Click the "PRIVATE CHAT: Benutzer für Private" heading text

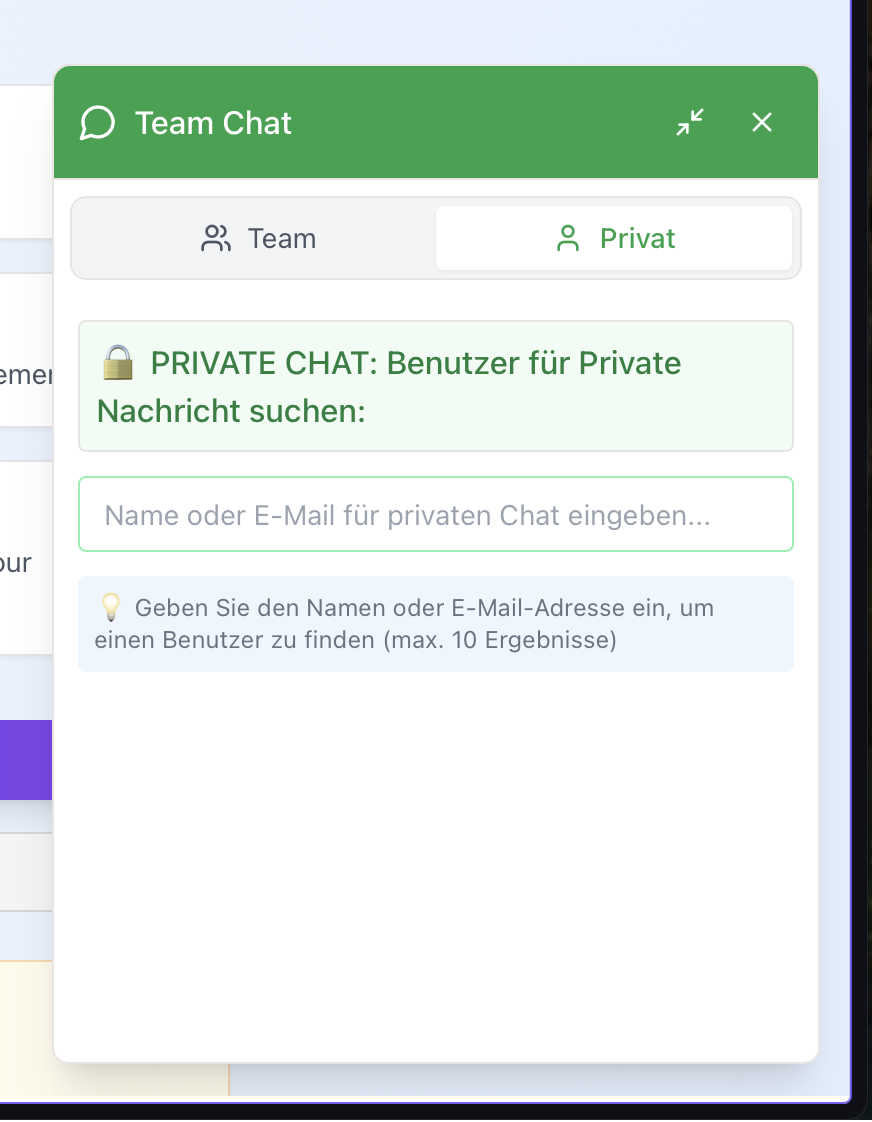(x=416, y=362)
